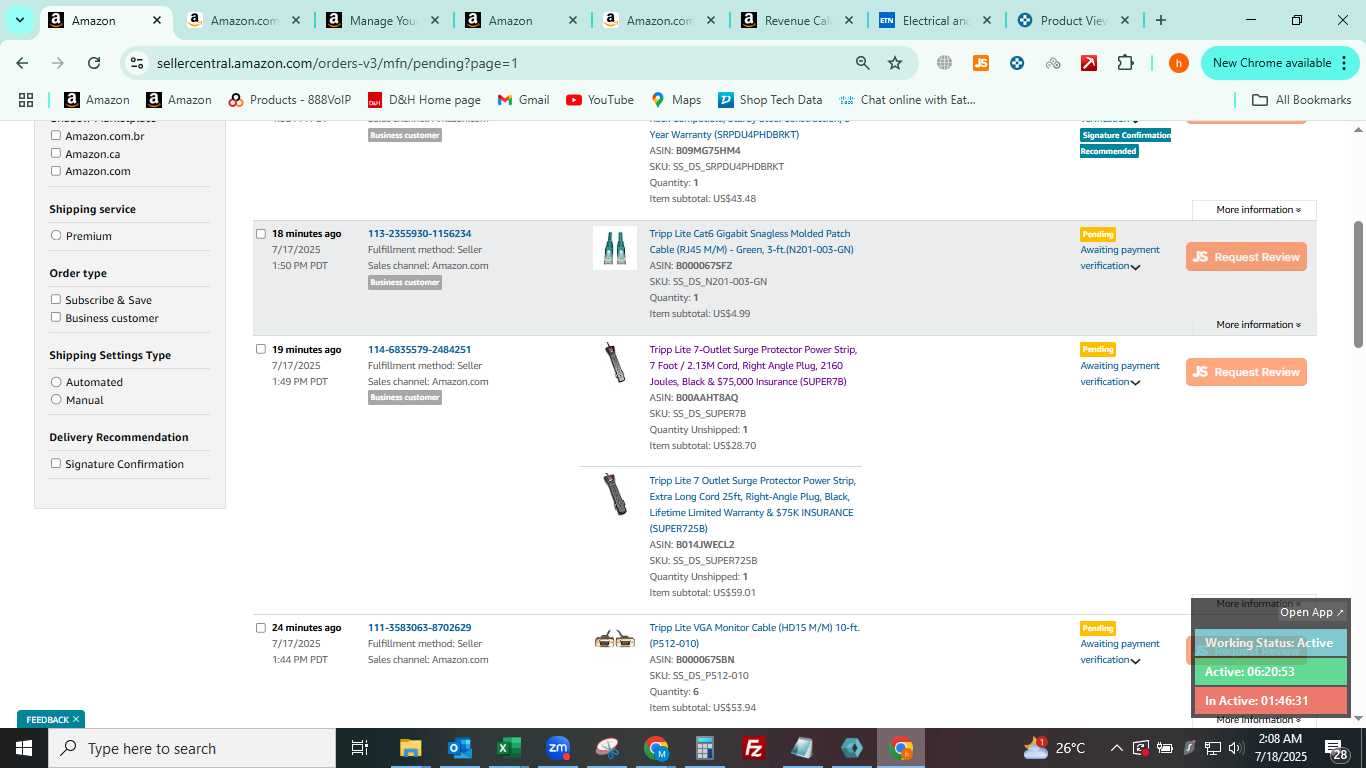Click the Windows Start button
Image resolution: width=1366 pixels, height=768 pixels.
click(x=24, y=748)
